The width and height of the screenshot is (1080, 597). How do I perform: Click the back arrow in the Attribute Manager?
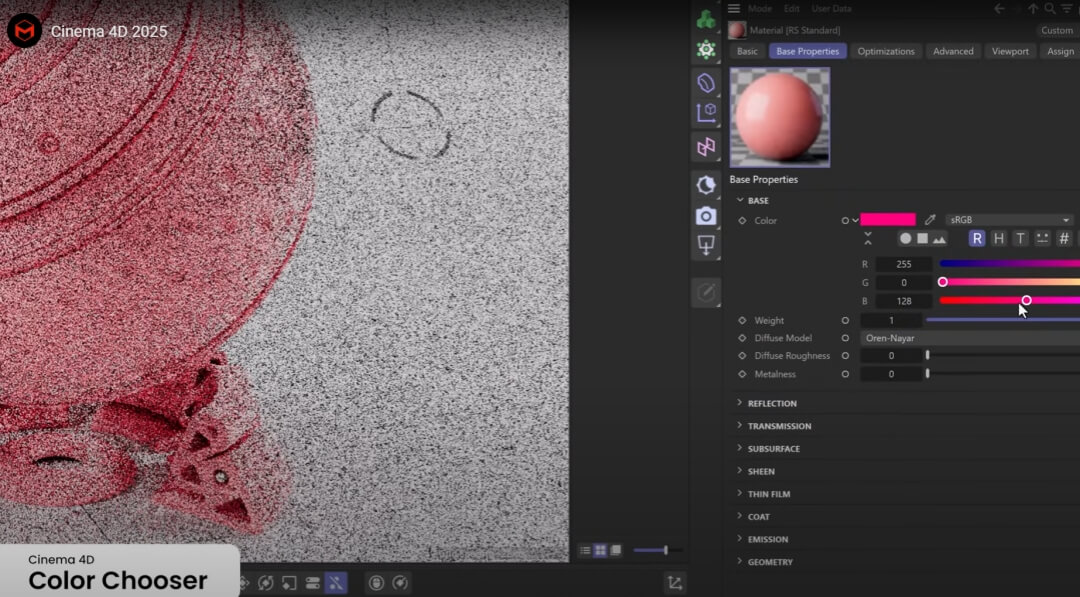(x=999, y=8)
